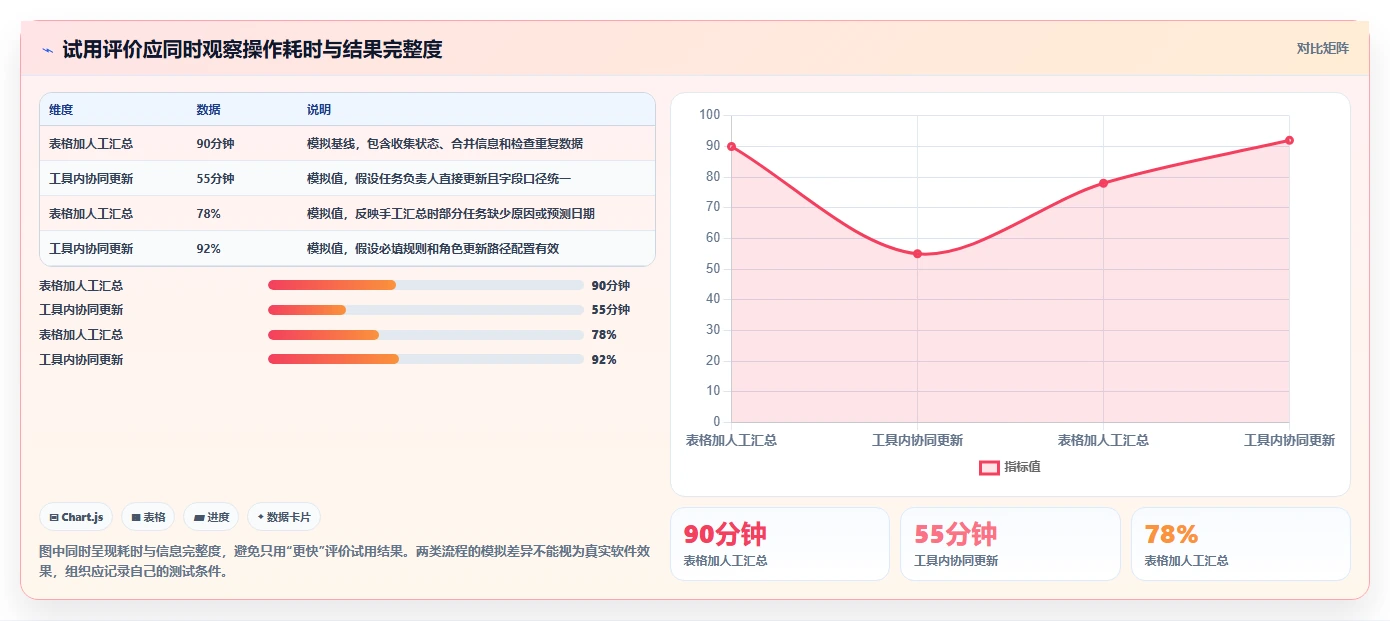Toggle the 指标值 legend label
Screen dimensions: 1390x621
pyautogui.click(x=1022, y=467)
